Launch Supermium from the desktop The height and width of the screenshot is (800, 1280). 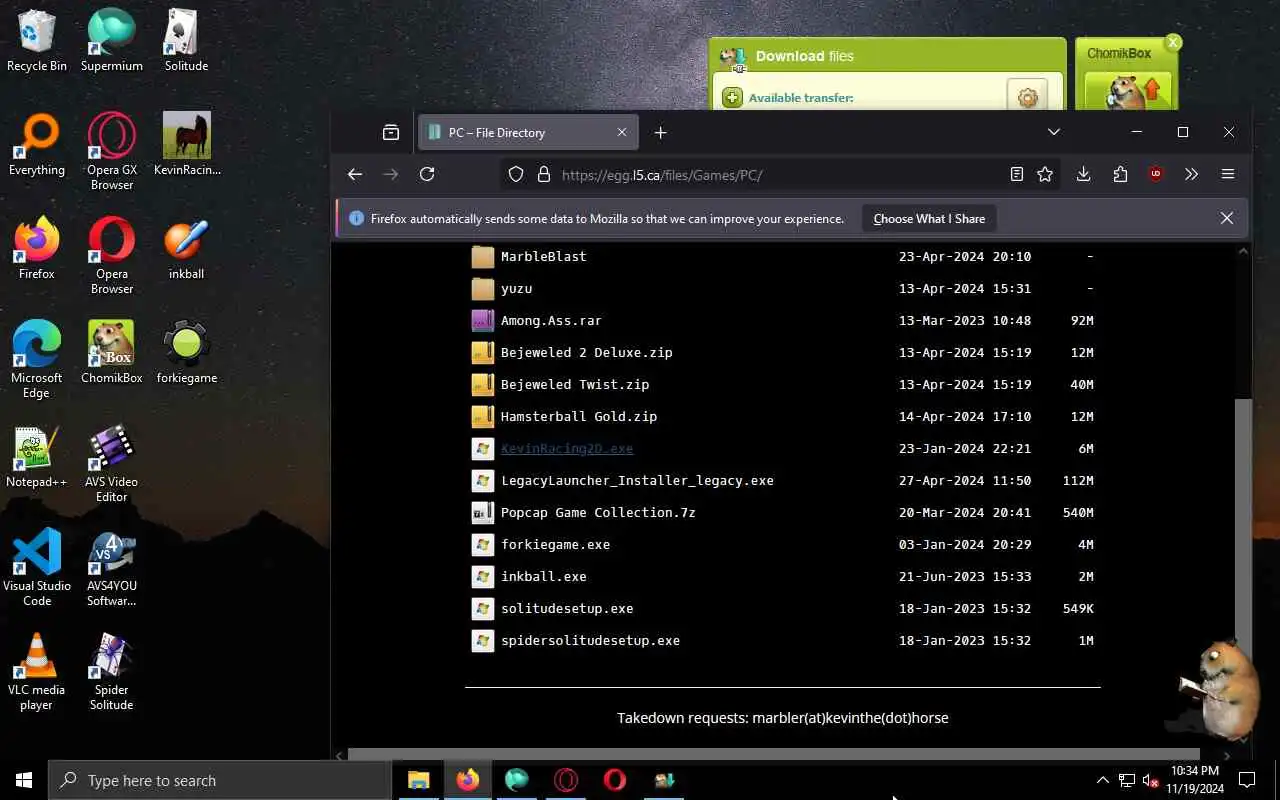[112, 41]
